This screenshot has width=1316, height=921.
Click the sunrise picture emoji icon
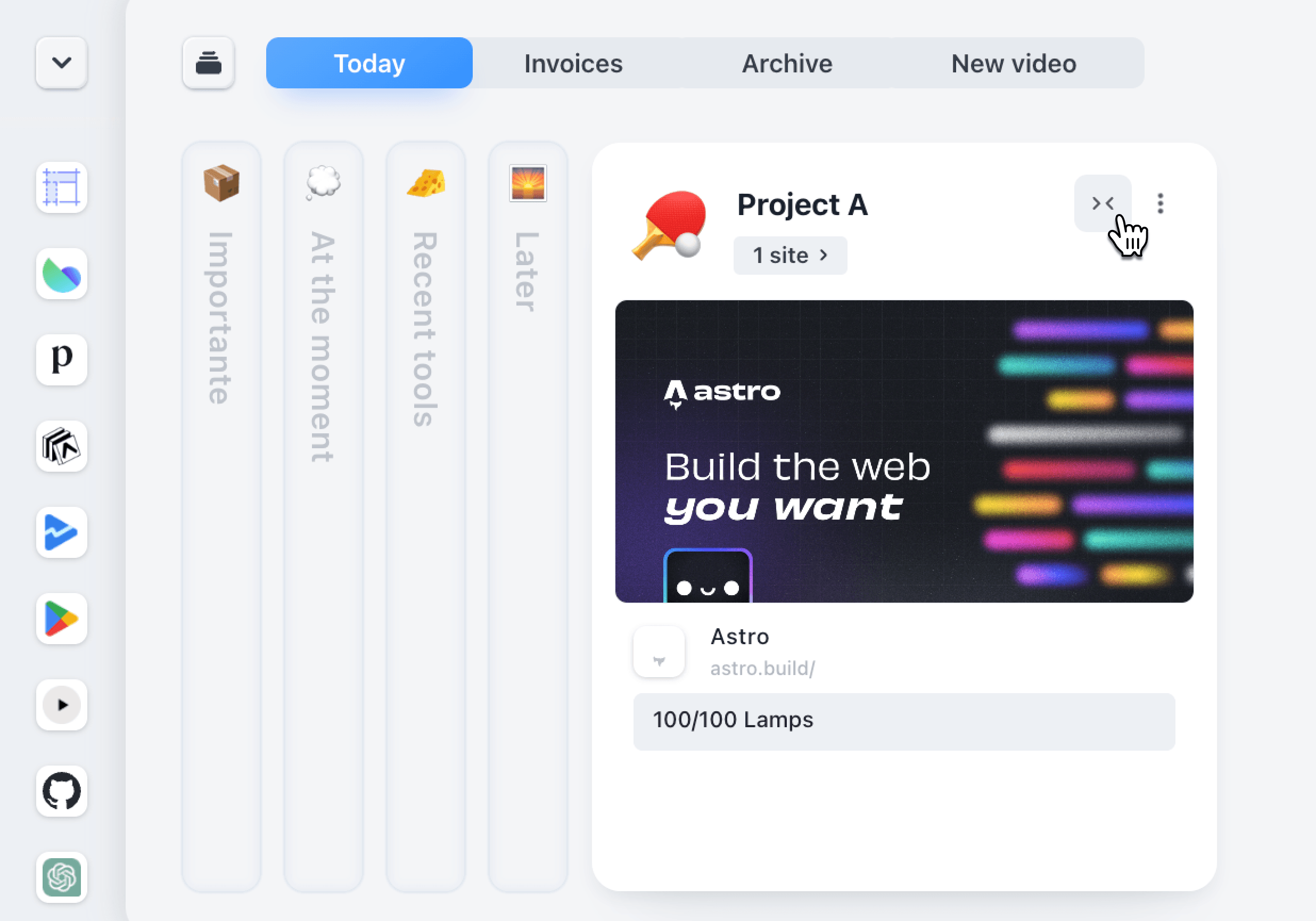(x=528, y=183)
